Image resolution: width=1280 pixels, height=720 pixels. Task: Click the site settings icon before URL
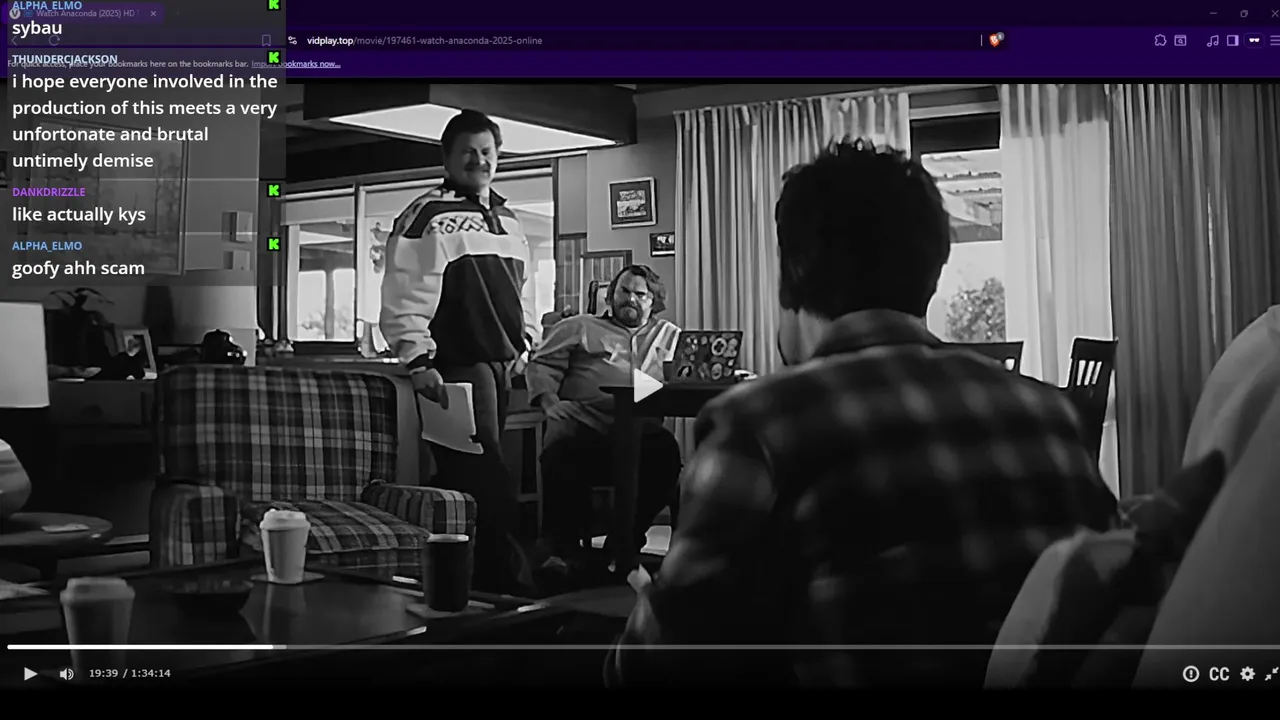click(x=292, y=40)
